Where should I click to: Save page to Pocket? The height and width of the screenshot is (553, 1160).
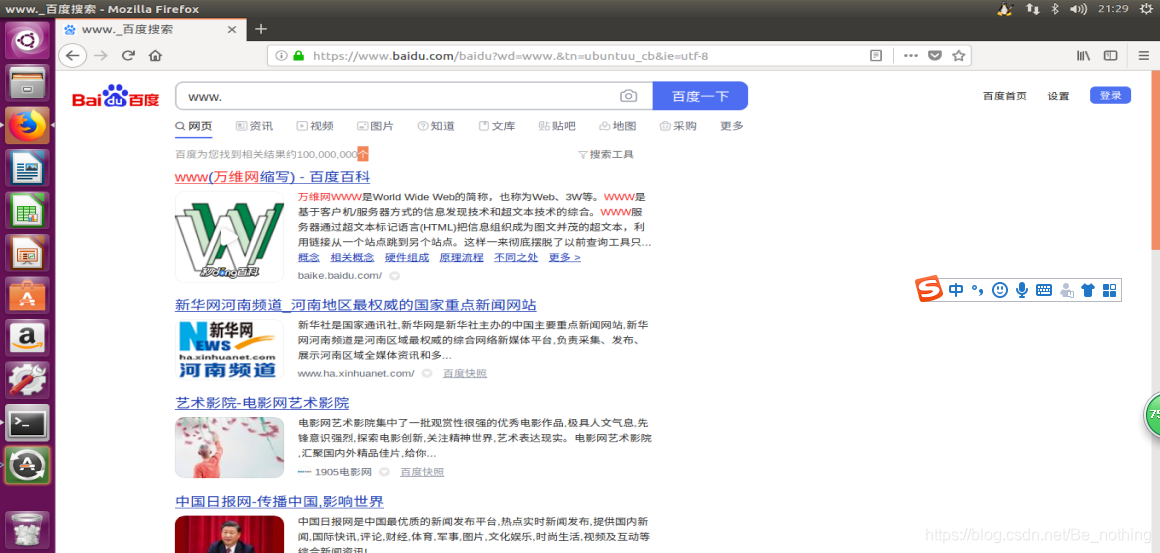934,55
